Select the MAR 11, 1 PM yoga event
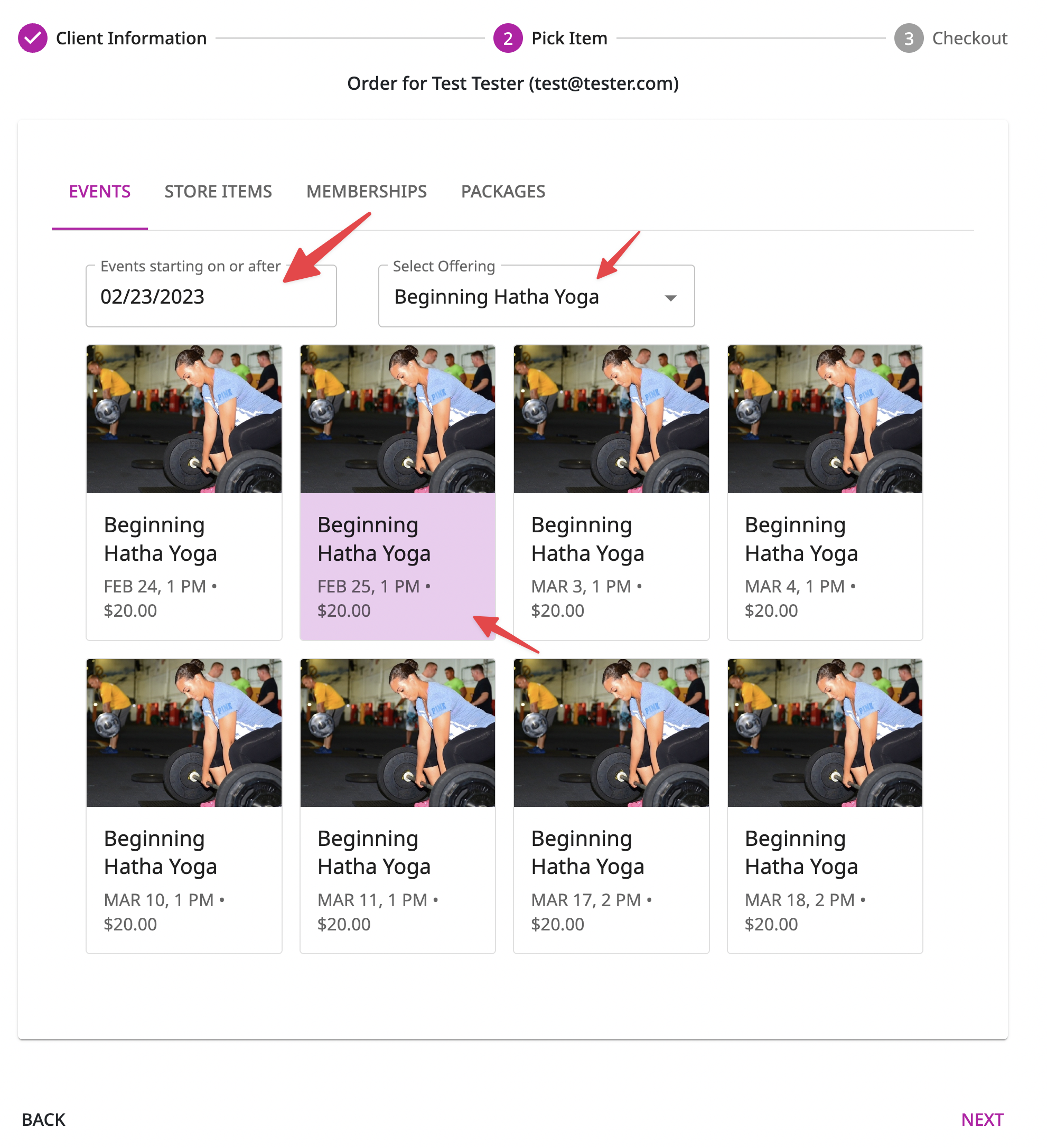Viewport: 1047px width, 1148px height. click(x=398, y=806)
